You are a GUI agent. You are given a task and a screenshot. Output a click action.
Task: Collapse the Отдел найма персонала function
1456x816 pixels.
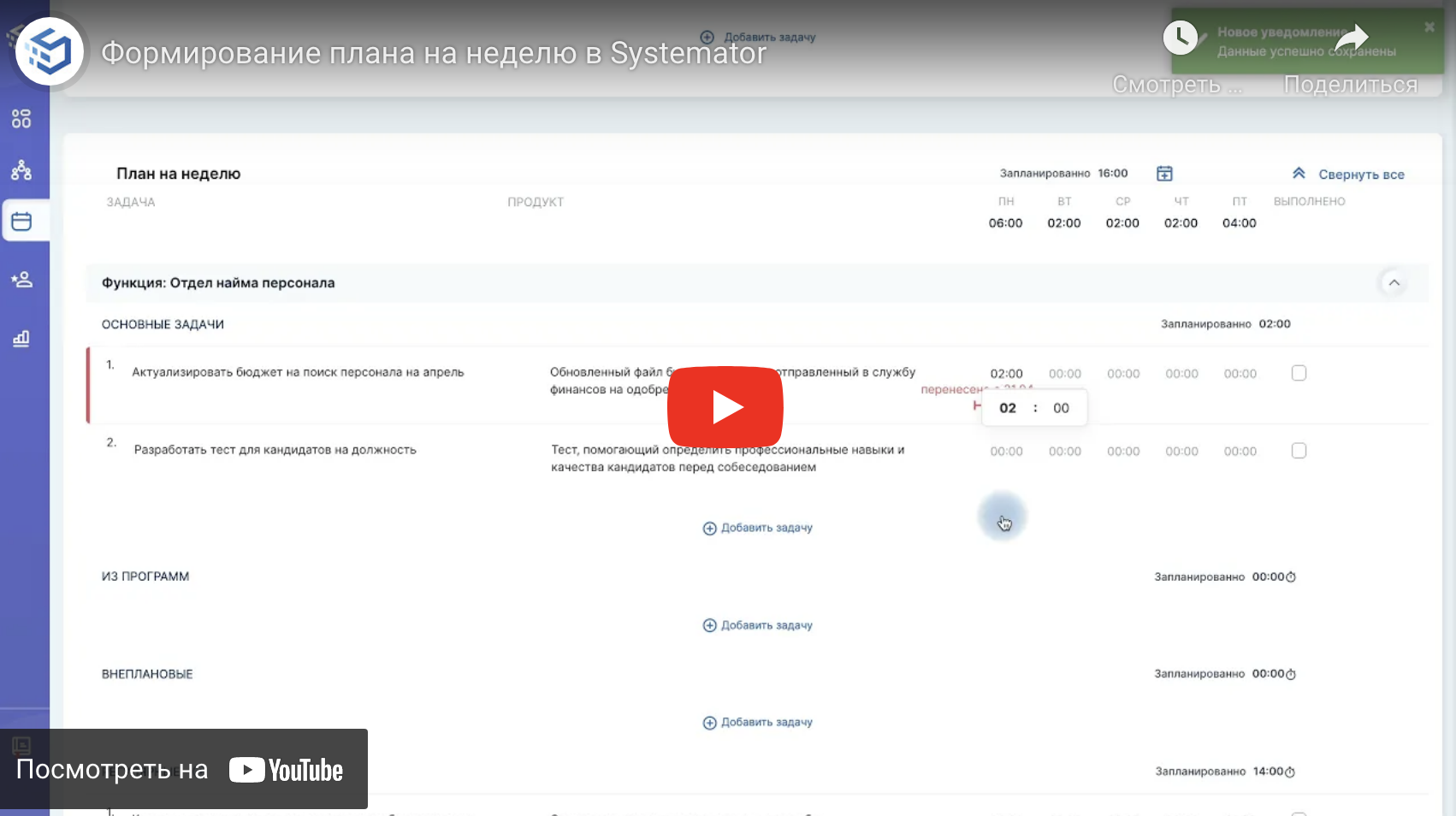pyautogui.click(x=1394, y=283)
